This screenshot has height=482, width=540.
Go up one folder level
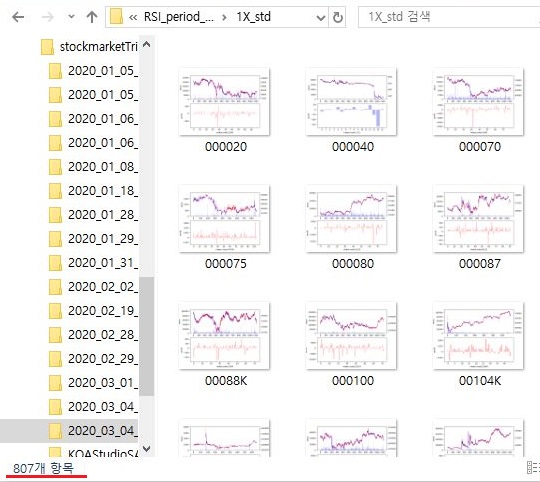coord(92,17)
